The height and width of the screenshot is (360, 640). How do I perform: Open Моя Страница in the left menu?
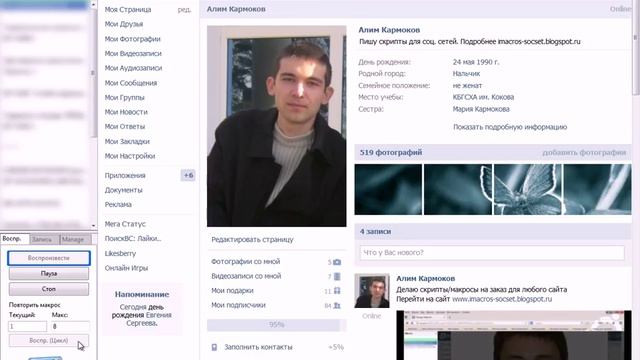[128, 9]
